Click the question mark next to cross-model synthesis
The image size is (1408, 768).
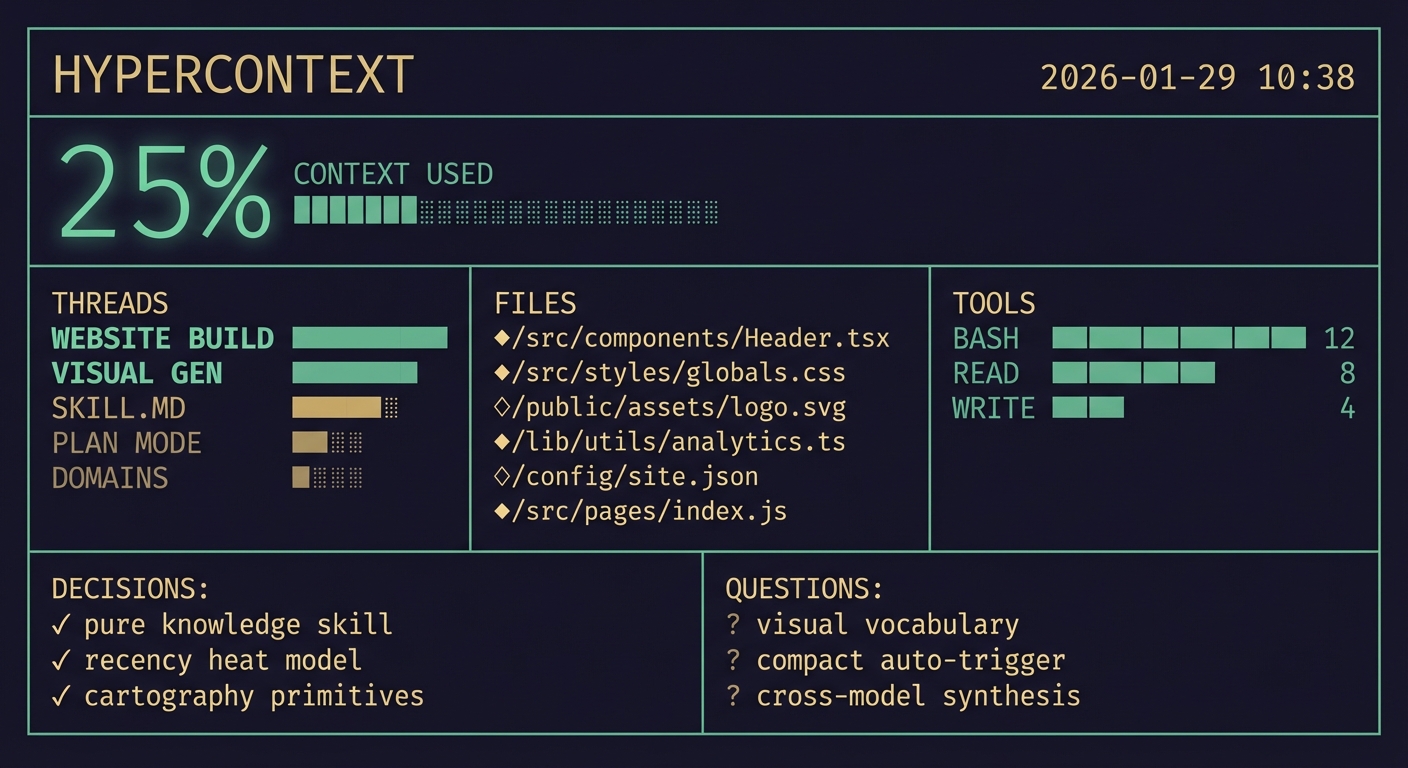[x=733, y=696]
